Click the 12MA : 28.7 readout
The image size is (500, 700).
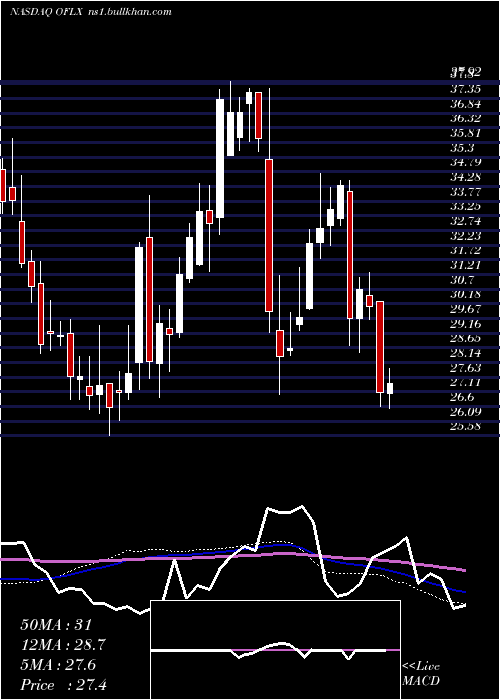click(x=64, y=645)
